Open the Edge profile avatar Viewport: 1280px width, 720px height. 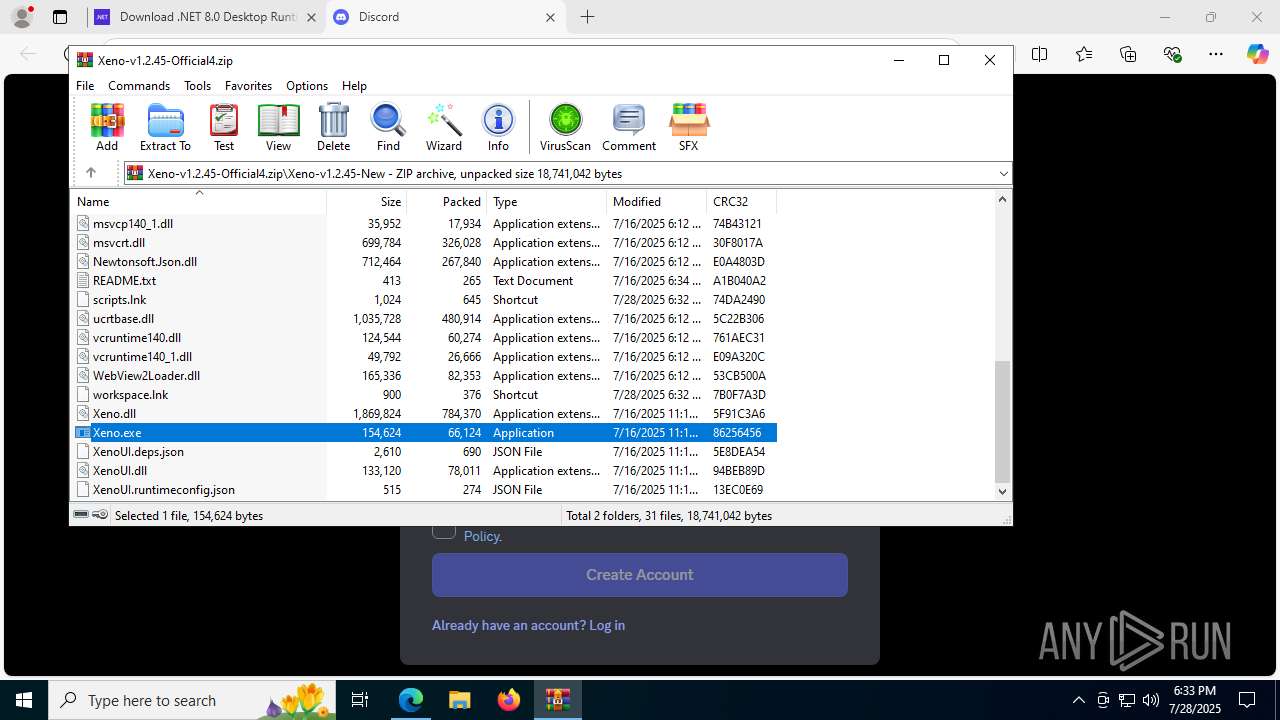[21, 17]
